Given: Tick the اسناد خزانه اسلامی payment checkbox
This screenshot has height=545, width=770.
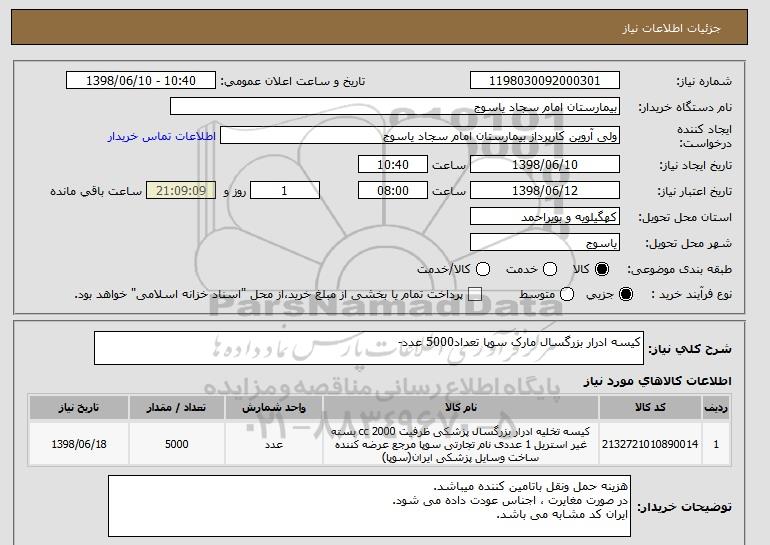Looking at the screenshot, I should 475,294.
